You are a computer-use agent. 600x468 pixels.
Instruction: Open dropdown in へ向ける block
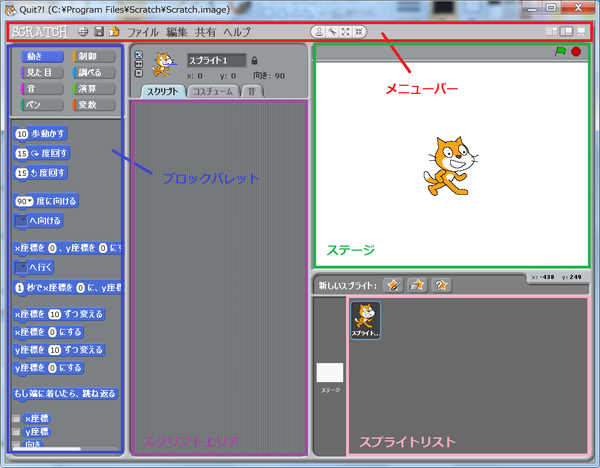coord(22,220)
